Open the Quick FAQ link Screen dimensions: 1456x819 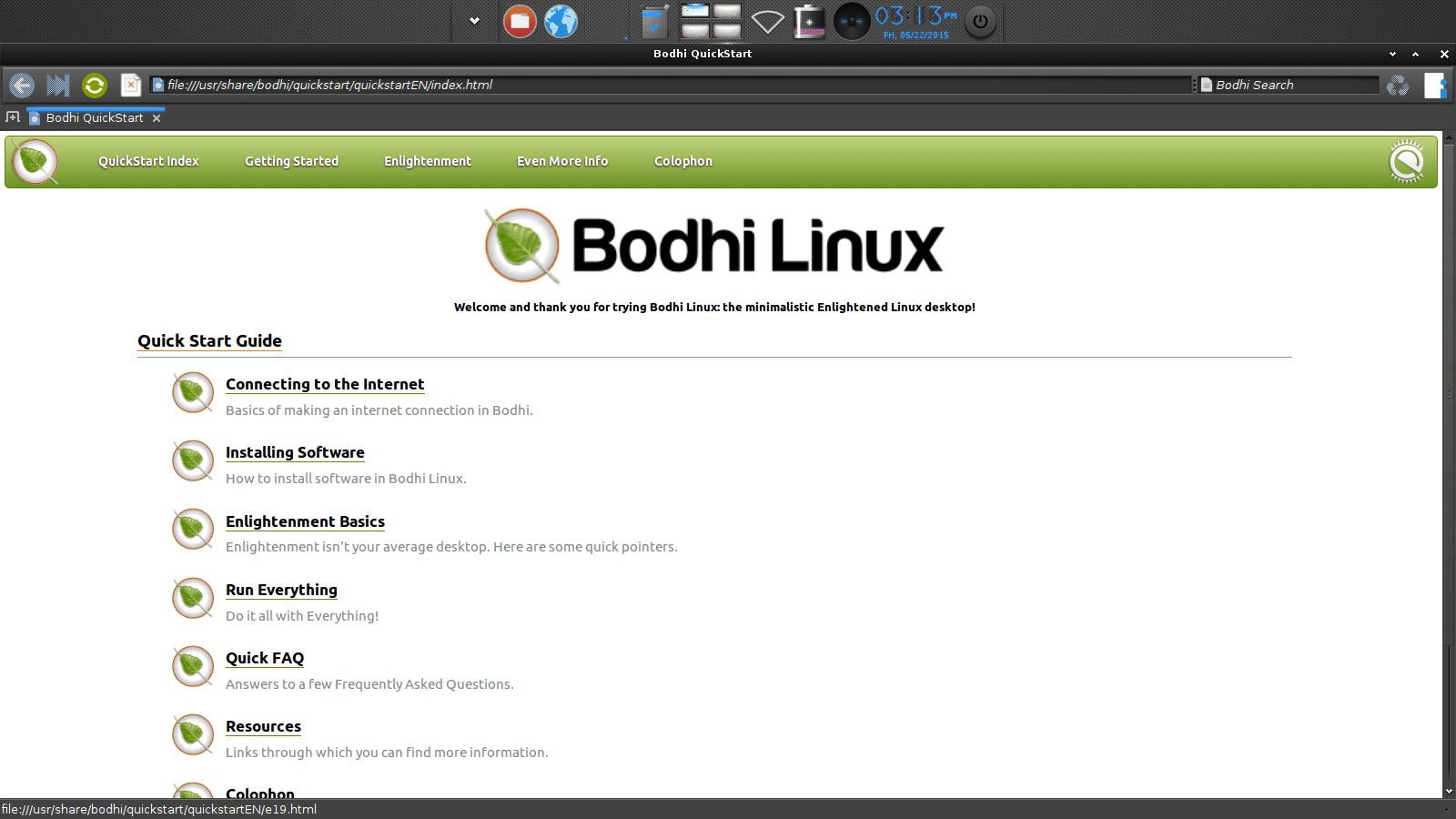pyautogui.click(x=265, y=658)
